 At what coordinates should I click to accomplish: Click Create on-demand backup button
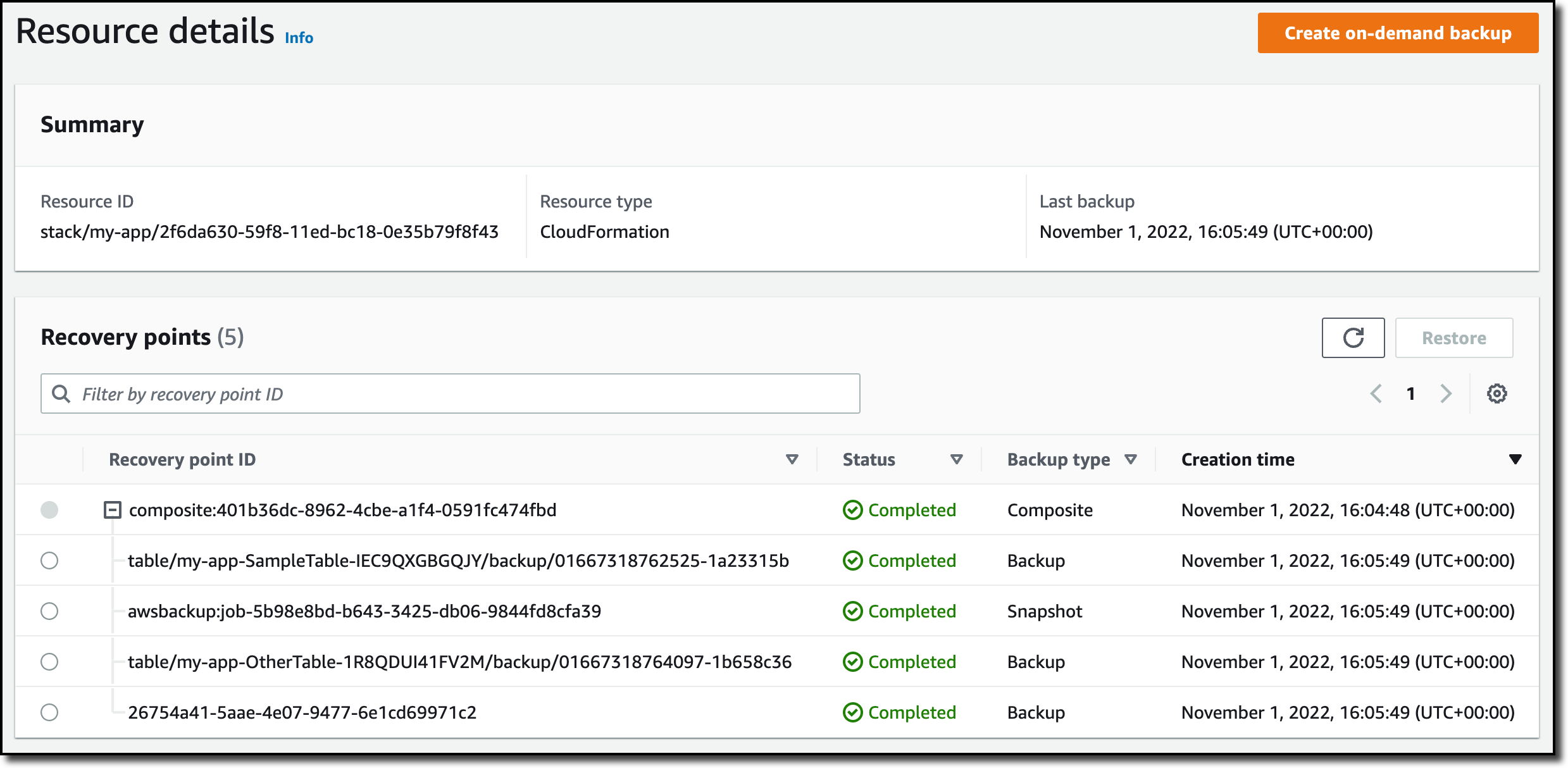coord(1397,33)
